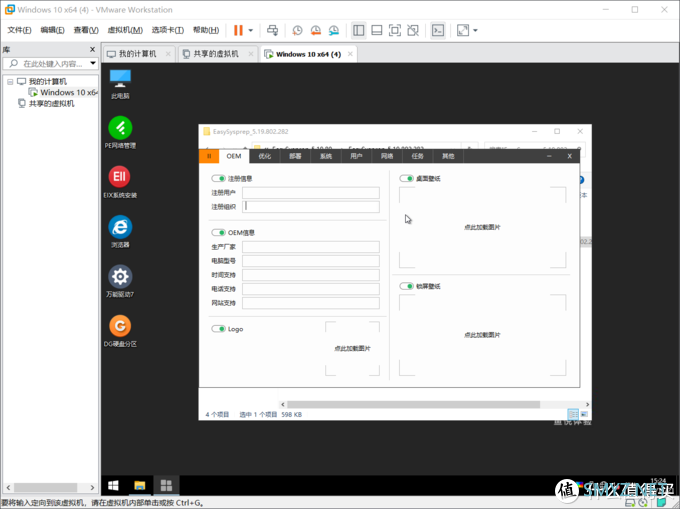Click the VMware pause virtual machine icon
Viewport: 680px width, 509px height.
coord(238,30)
